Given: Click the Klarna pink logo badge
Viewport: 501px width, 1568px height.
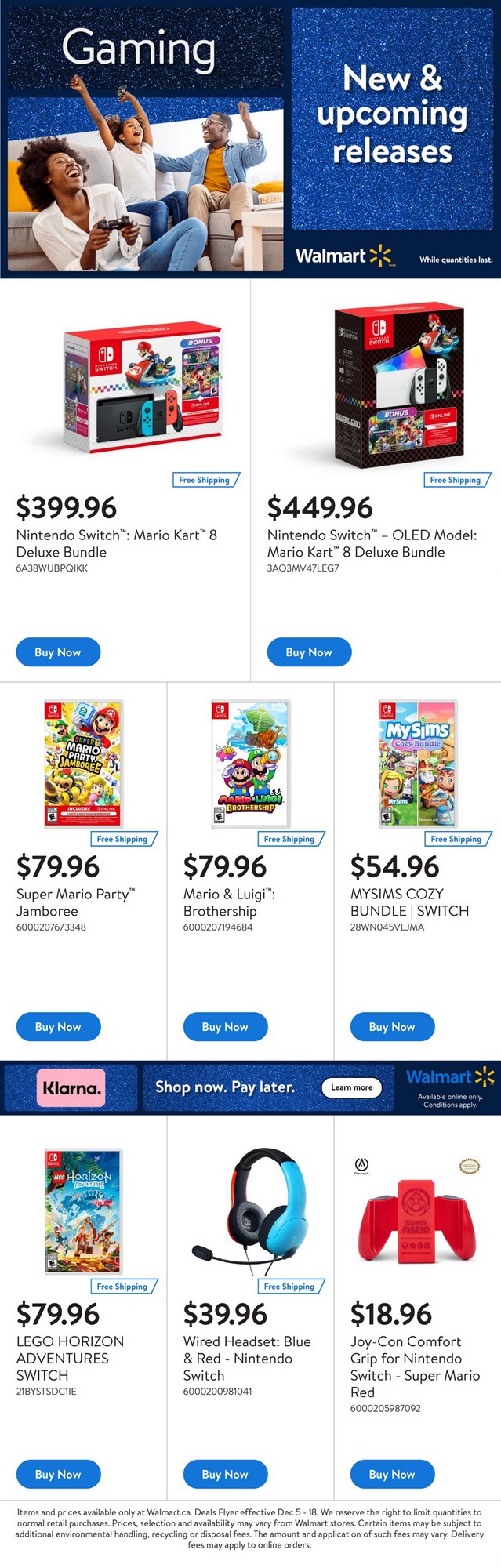Looking at the screenshot, I should click(71, 1088).
